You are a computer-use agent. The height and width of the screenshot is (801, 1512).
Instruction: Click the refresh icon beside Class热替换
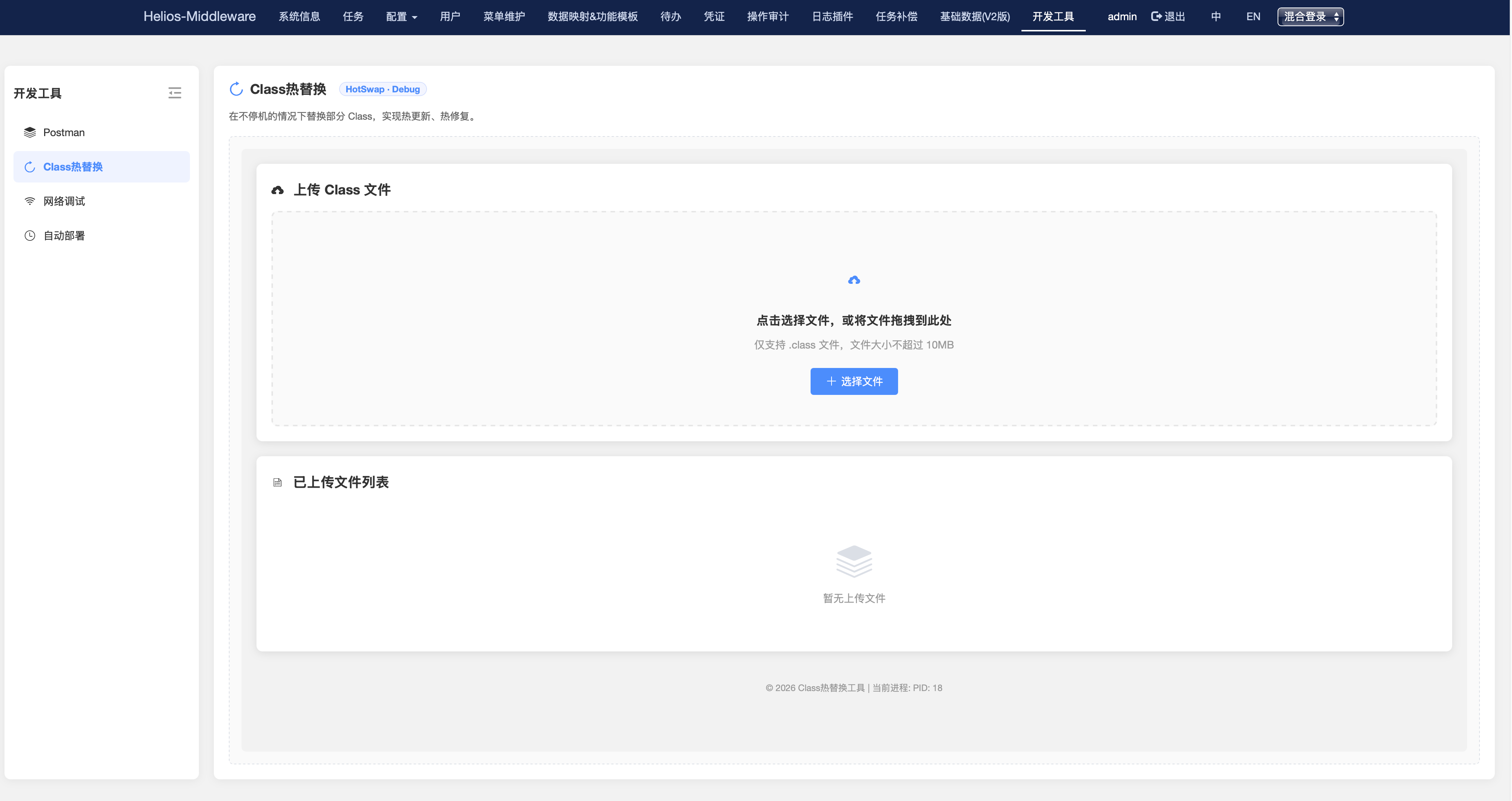pyautogui.click(x=236, y=89)
